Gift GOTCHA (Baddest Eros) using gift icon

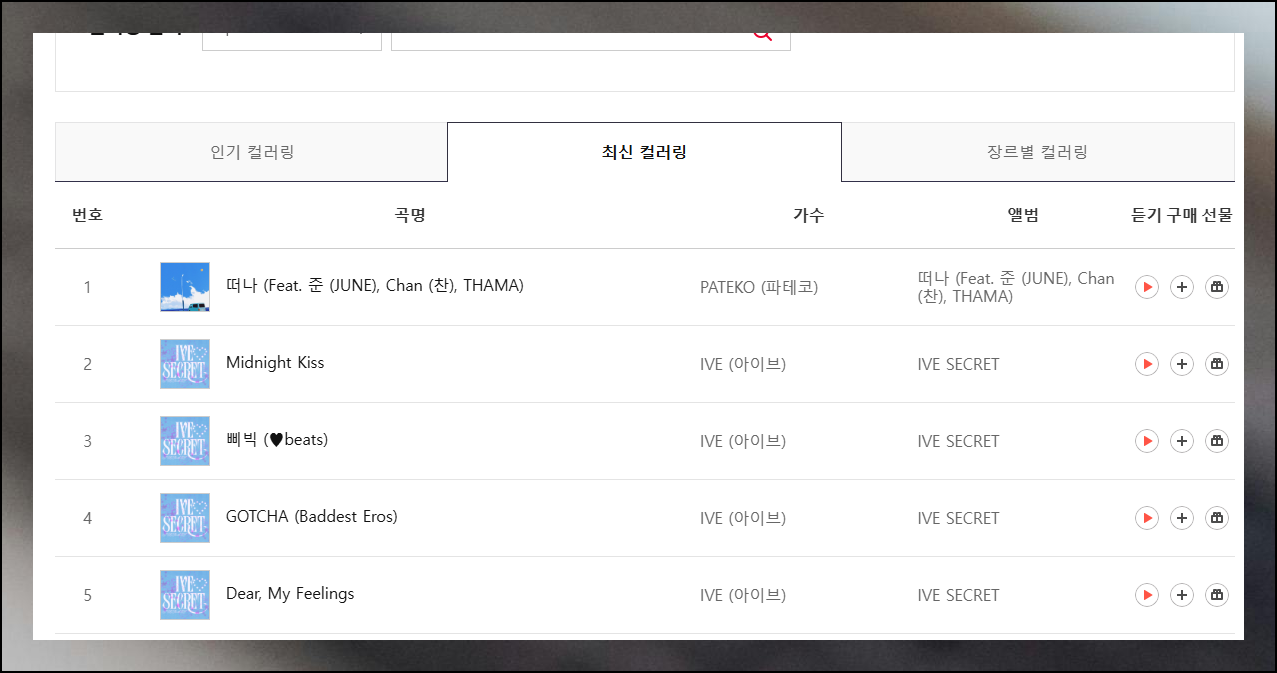pos(1217,518)
